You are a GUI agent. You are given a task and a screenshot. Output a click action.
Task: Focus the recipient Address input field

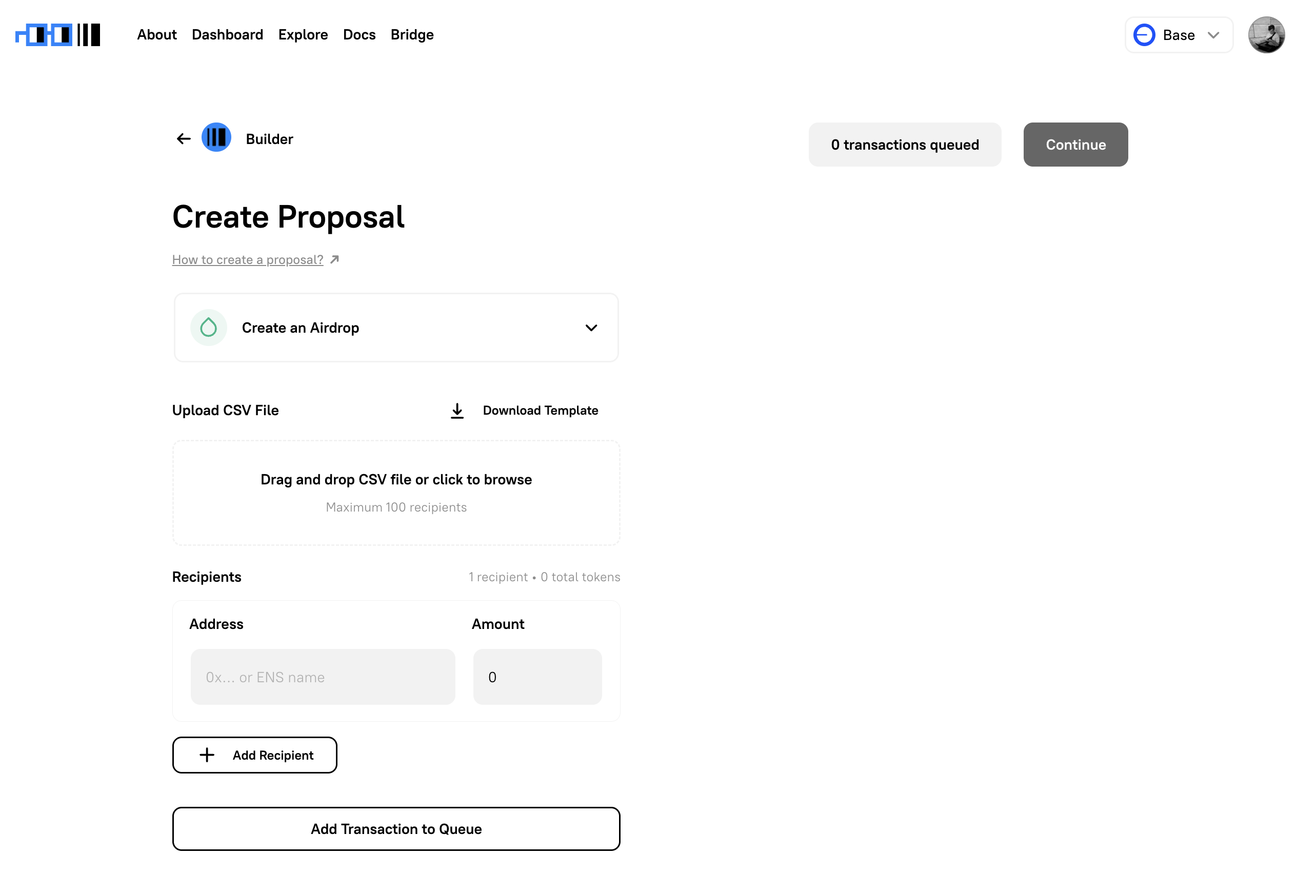323,677
